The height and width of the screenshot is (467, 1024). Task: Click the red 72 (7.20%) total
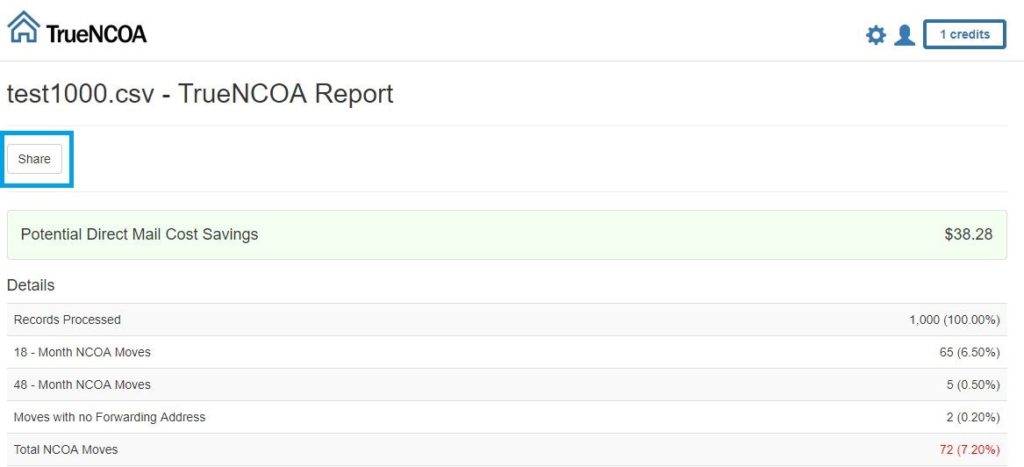point(969,450)
